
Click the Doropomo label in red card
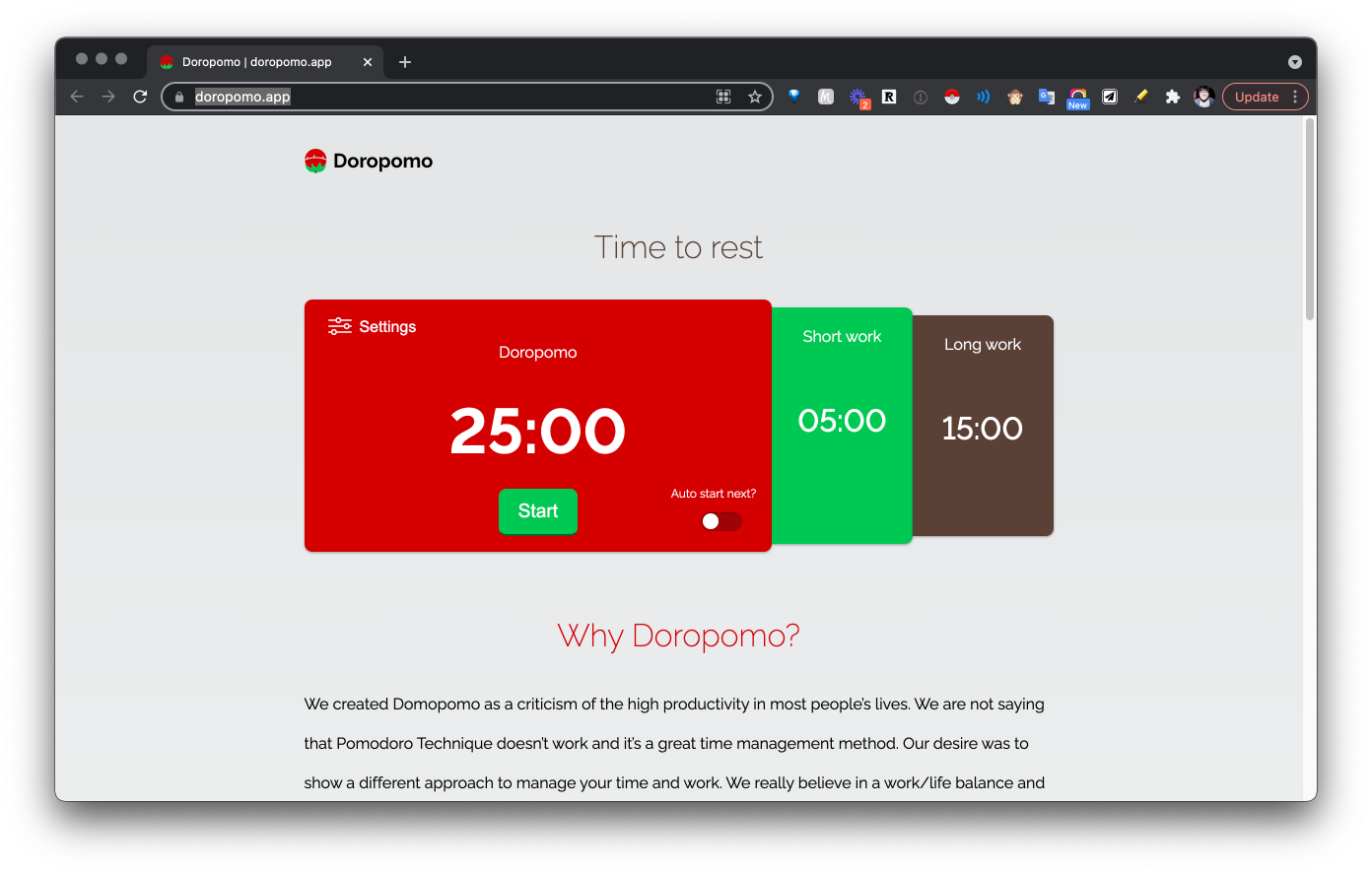pyautogui.click(x=538, y=352)
